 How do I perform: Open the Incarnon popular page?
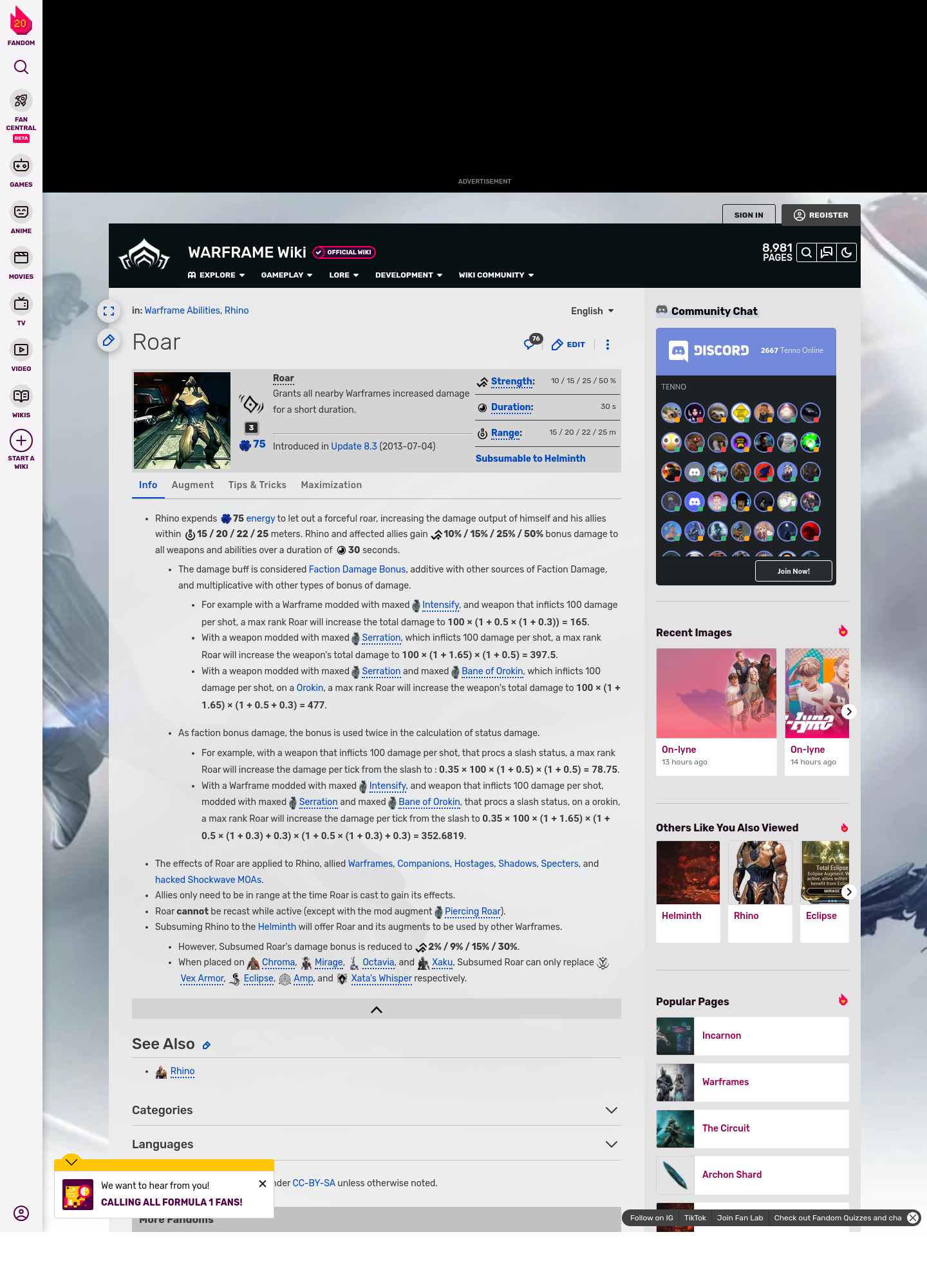coord(753,1036)
